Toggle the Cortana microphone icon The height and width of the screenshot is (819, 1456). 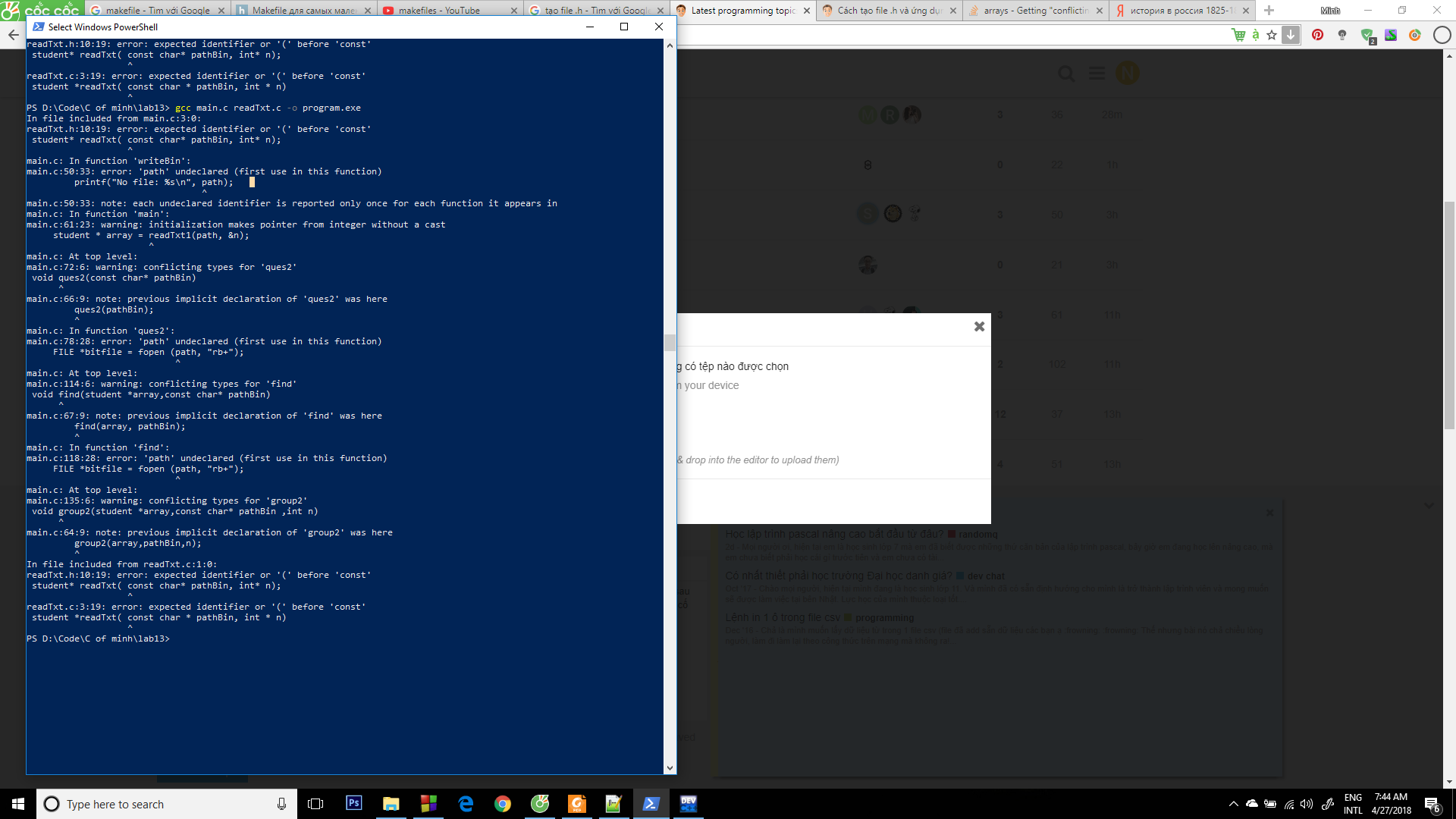coord(281,804)
